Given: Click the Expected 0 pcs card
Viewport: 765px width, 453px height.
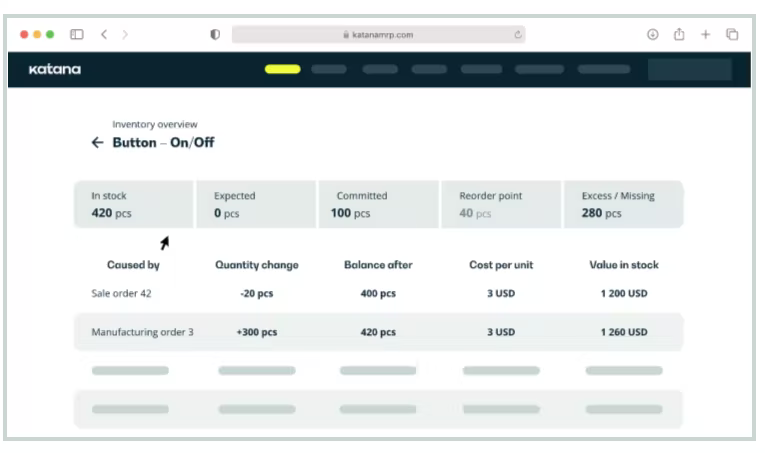Looking at the screenshot, I should [256, 204].
